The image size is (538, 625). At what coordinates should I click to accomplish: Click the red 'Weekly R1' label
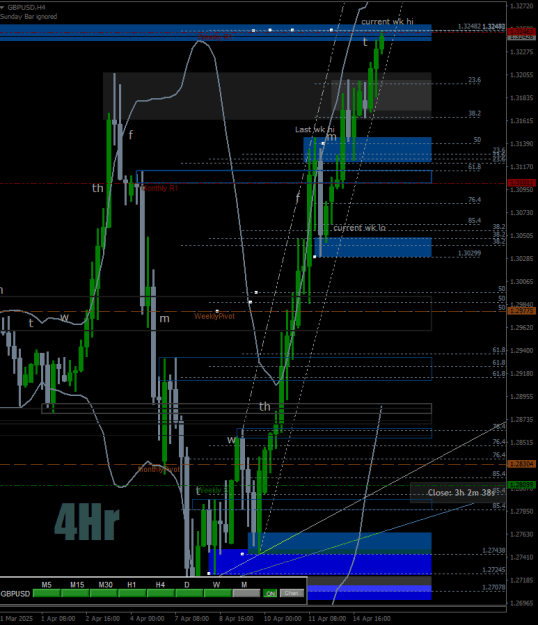pyautogui.click(x=215, y=37)
